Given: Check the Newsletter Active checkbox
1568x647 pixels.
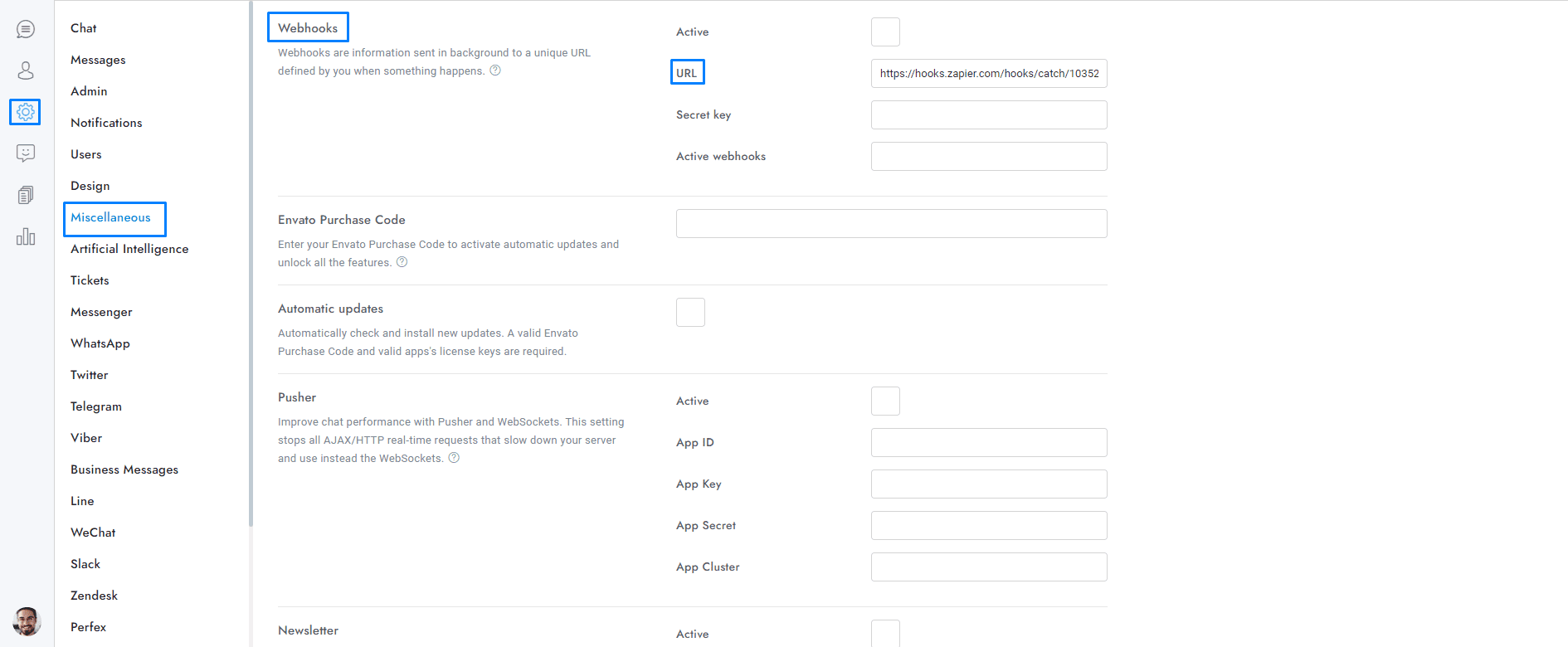Looking at the screenshot, I should pos(885,633).
